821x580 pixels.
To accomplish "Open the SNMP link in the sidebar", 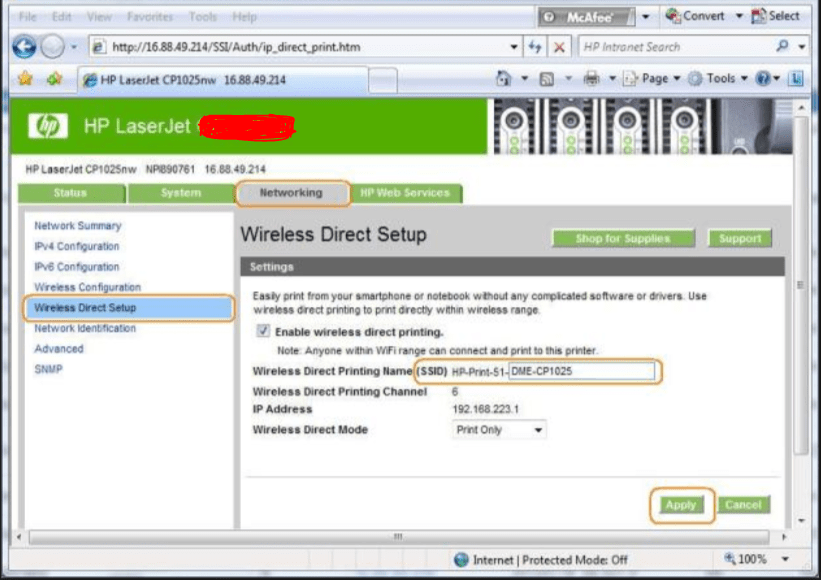I will pos(48,369).
